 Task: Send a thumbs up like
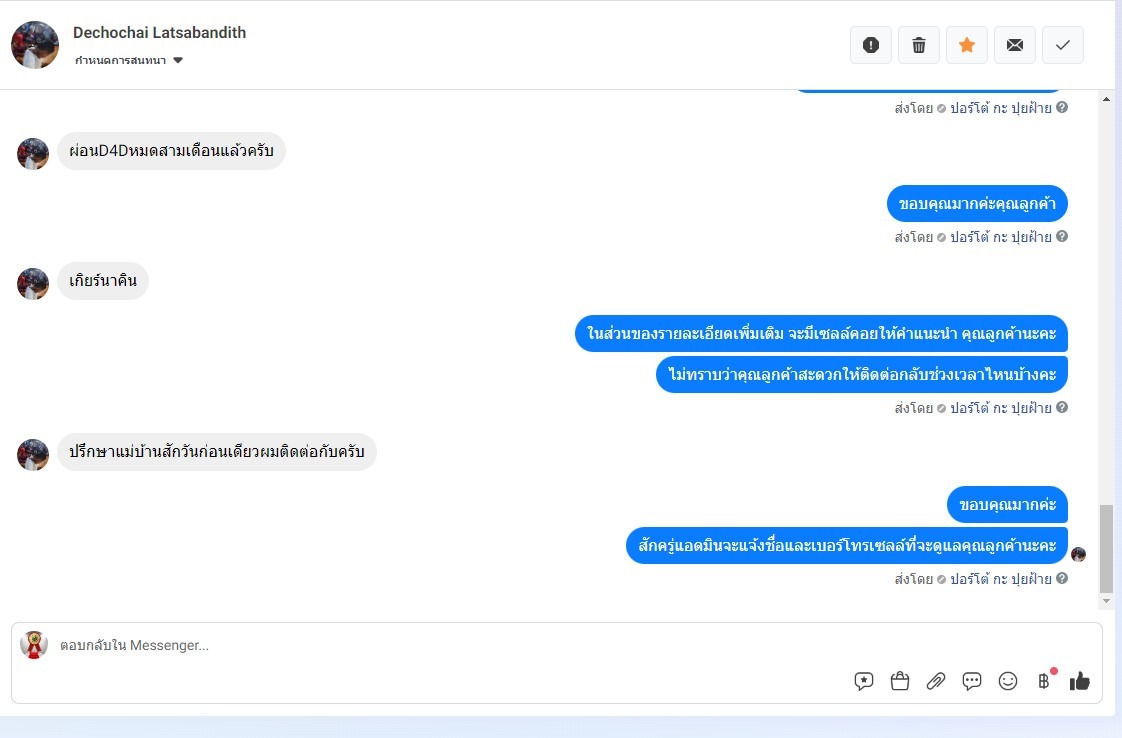click(x=1079, y=681)
